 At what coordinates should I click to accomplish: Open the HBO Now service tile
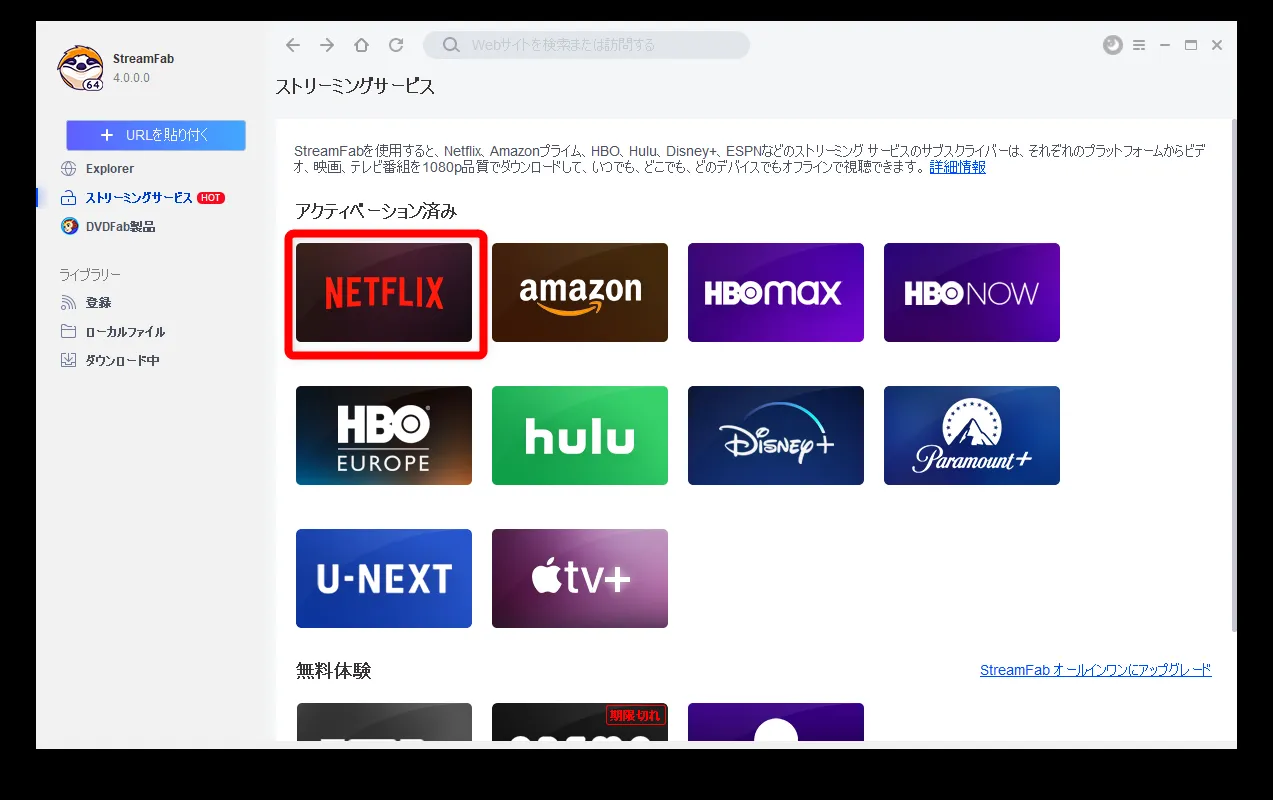[972, 292]
